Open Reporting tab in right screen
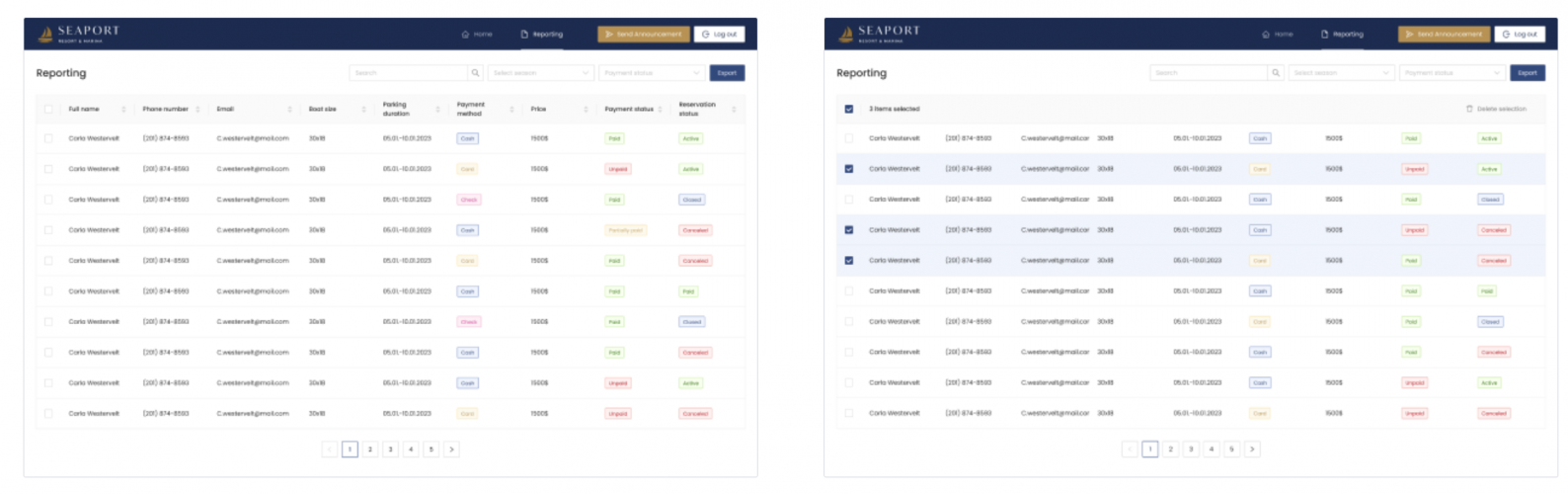1568x494 pixels. tap(1343, 35)
